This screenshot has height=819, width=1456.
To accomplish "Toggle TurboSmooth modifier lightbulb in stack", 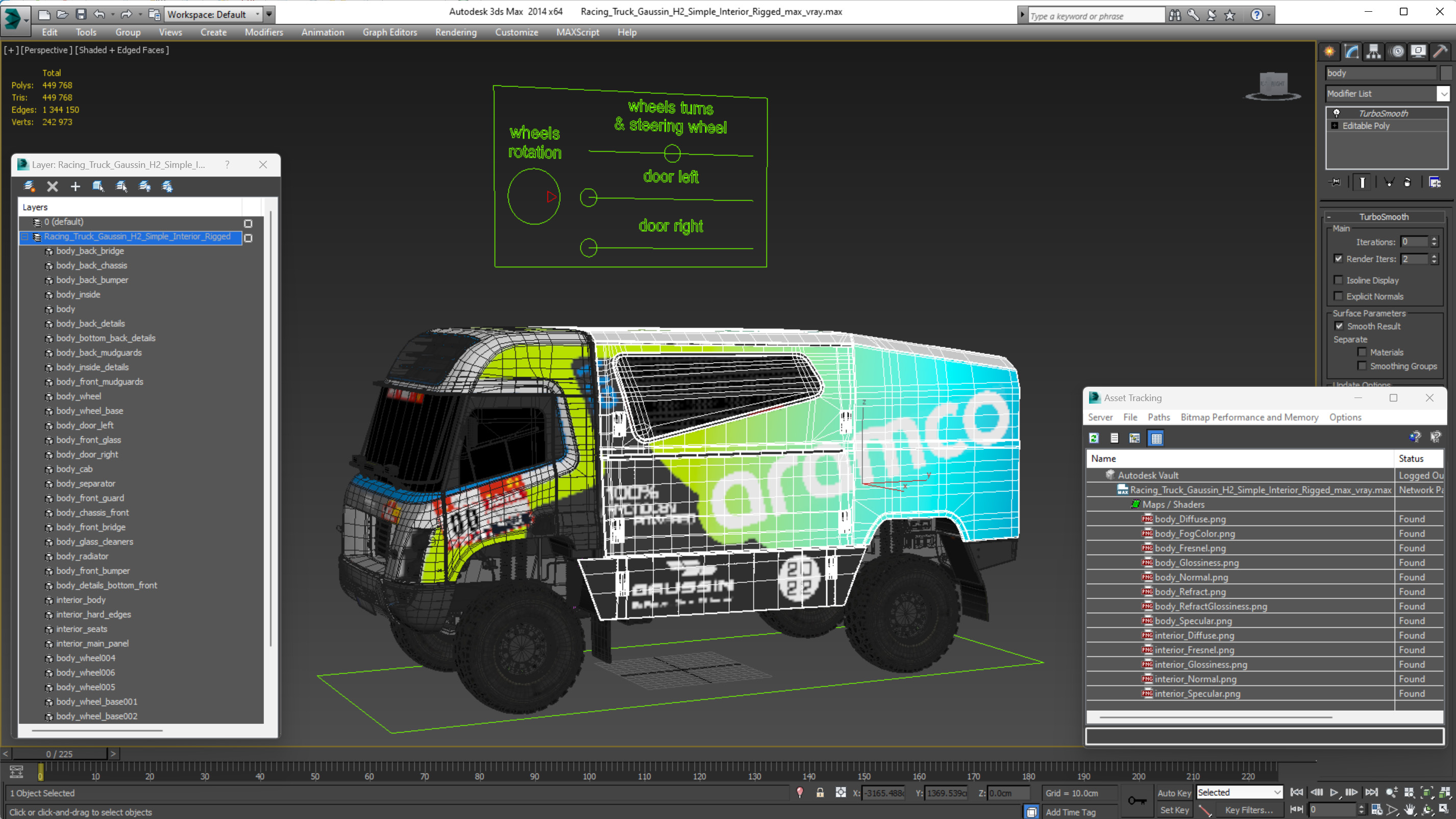I will [x=1337, y=113].
